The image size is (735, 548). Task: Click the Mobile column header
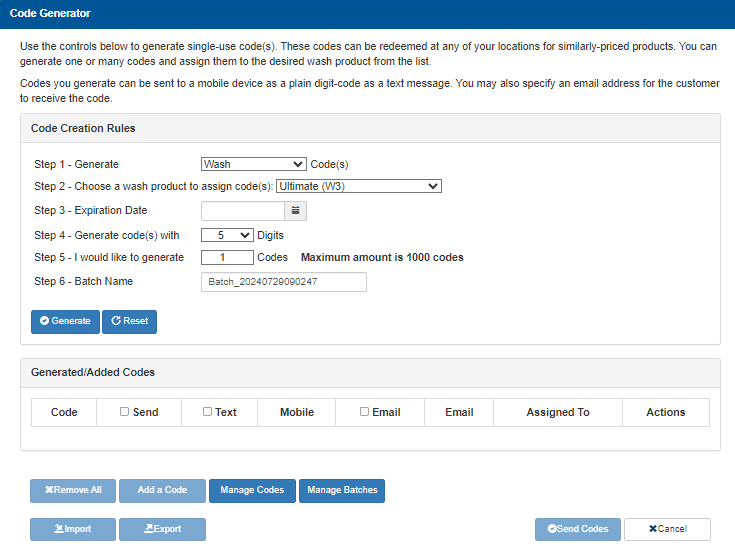(x=297, y=412)
